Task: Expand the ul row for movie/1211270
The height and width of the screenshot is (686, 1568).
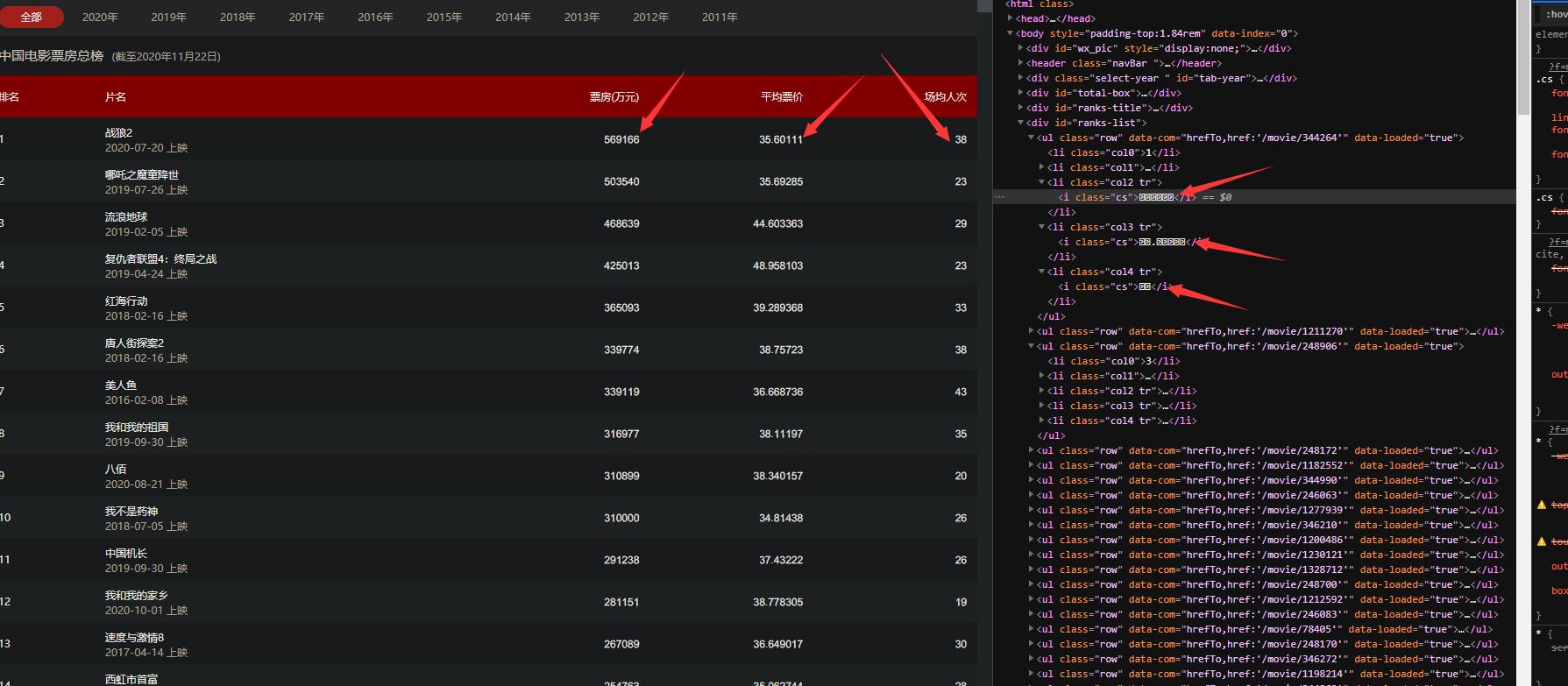Action: coord(1032,331)
